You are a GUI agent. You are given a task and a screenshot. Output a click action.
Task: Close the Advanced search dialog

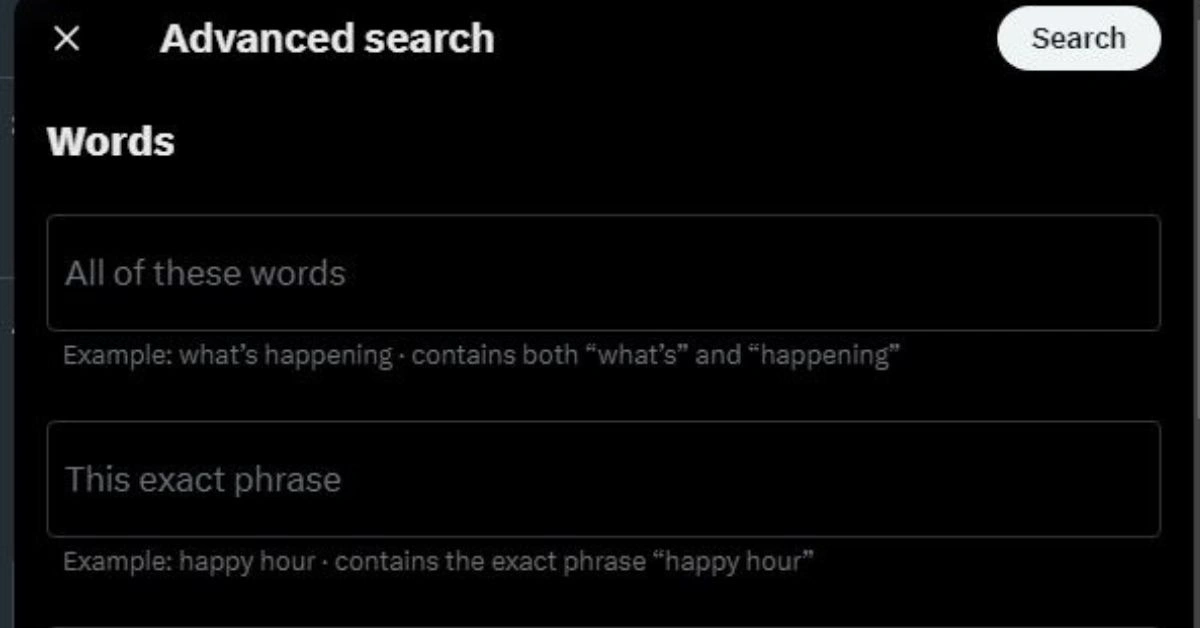66,40
